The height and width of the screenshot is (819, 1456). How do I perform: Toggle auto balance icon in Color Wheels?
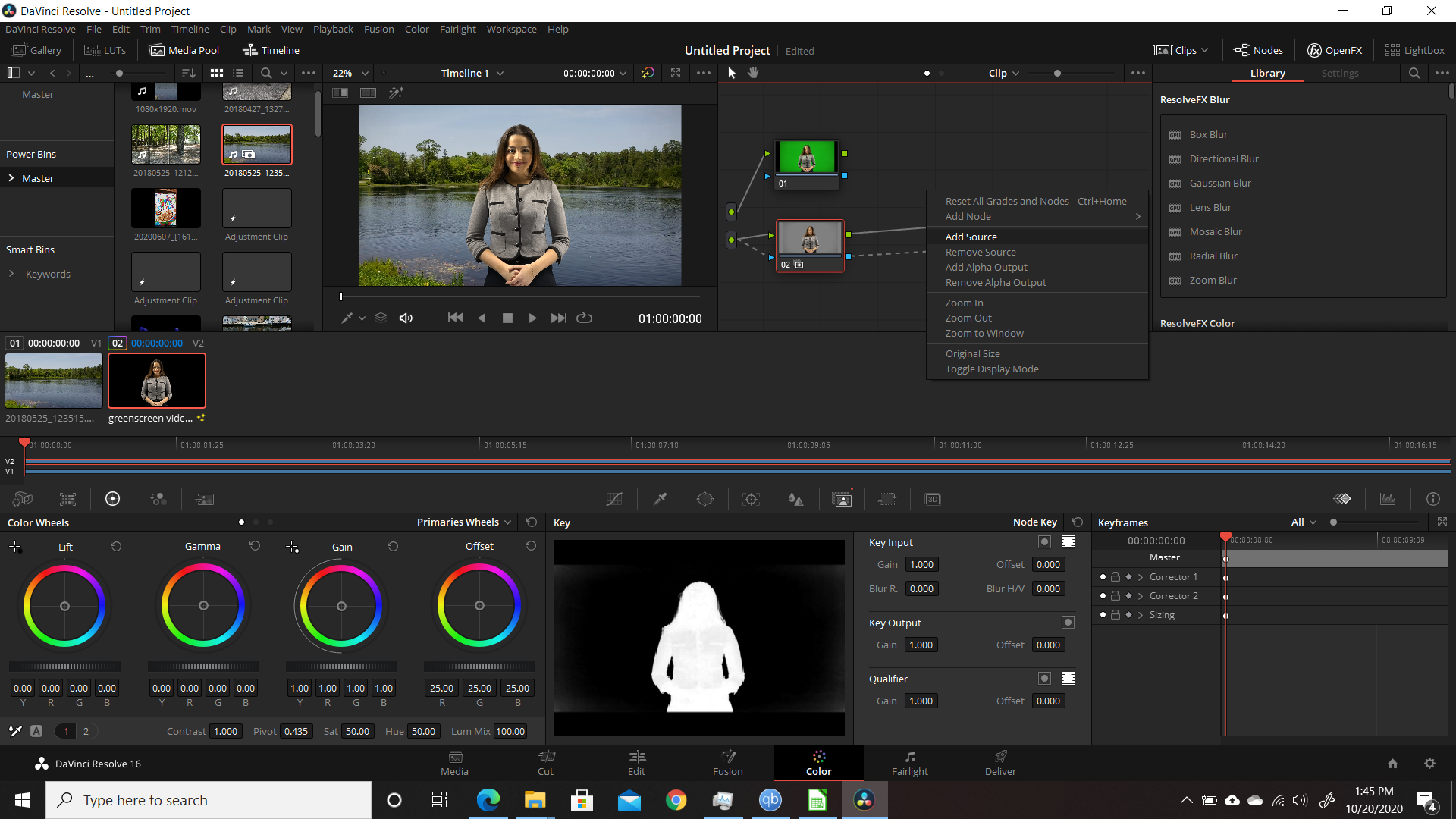[x=36, y=731]
